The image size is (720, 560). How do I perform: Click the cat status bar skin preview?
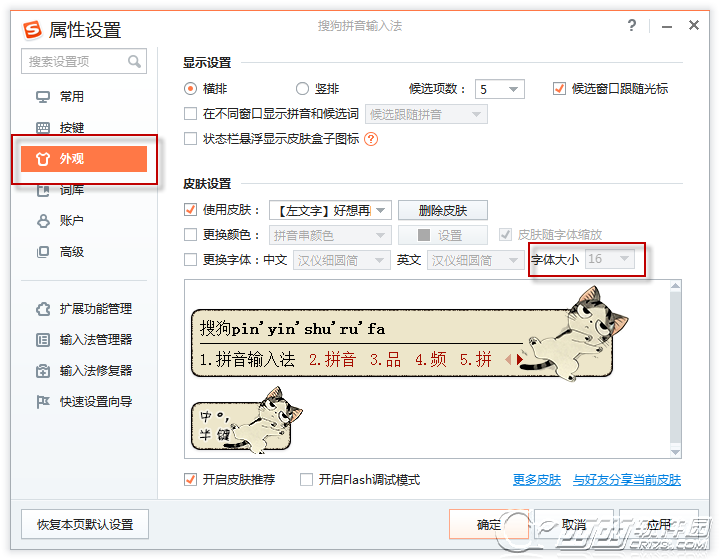pos(247,420)
